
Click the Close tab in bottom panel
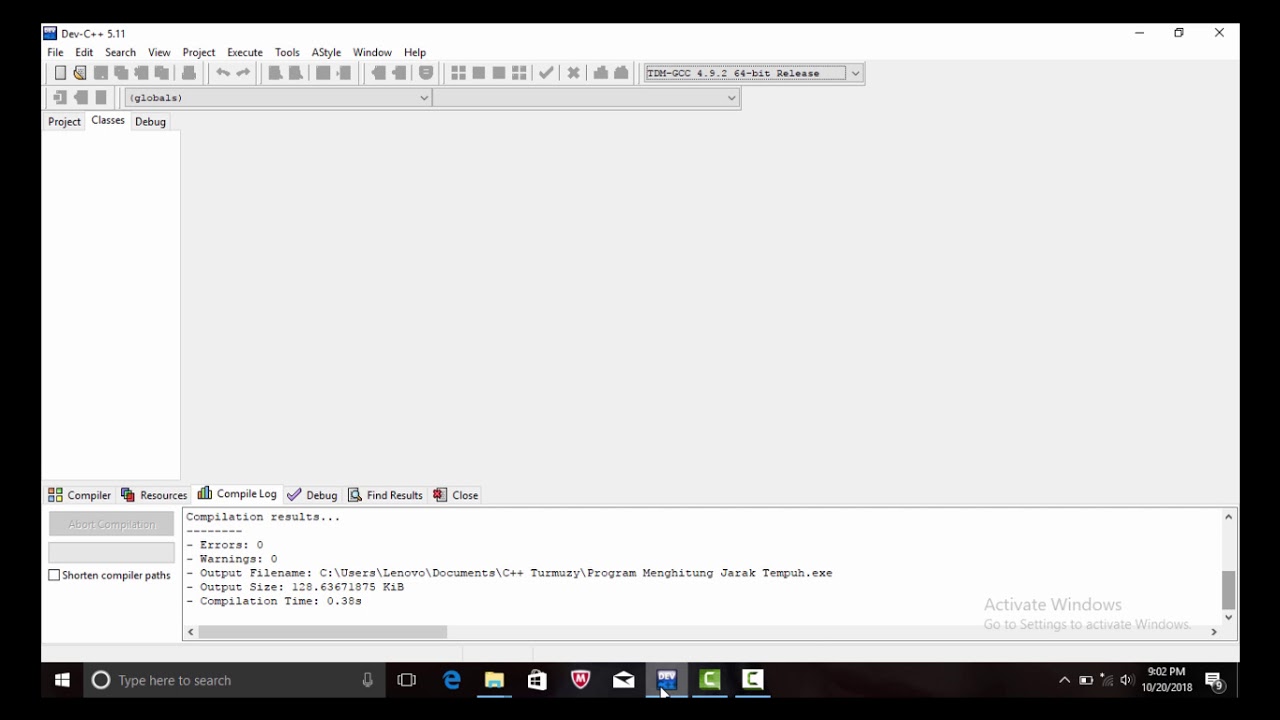tap(455, 495)
